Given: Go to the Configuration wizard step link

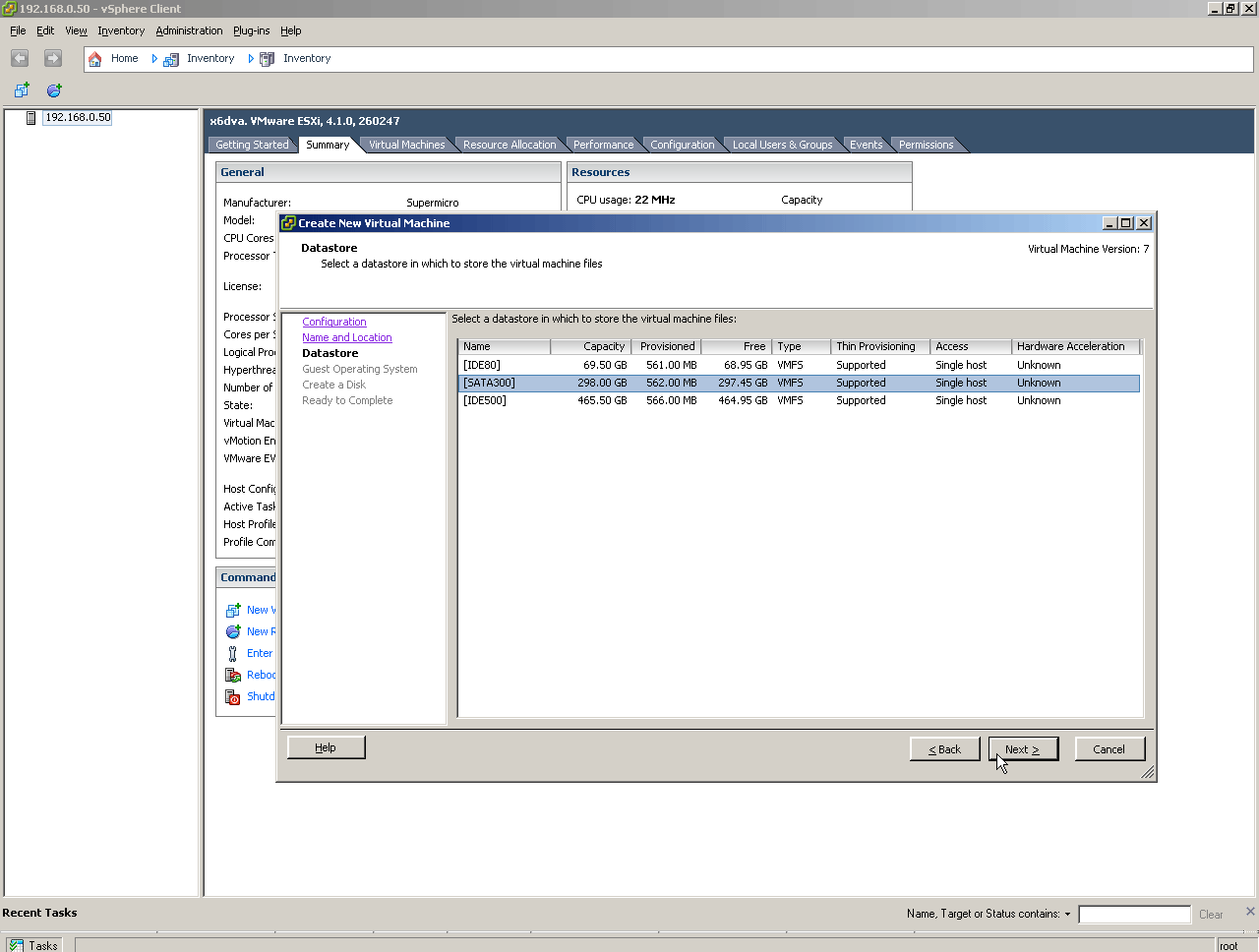Looking at the screenshot, I should click(x=334, y=323).
